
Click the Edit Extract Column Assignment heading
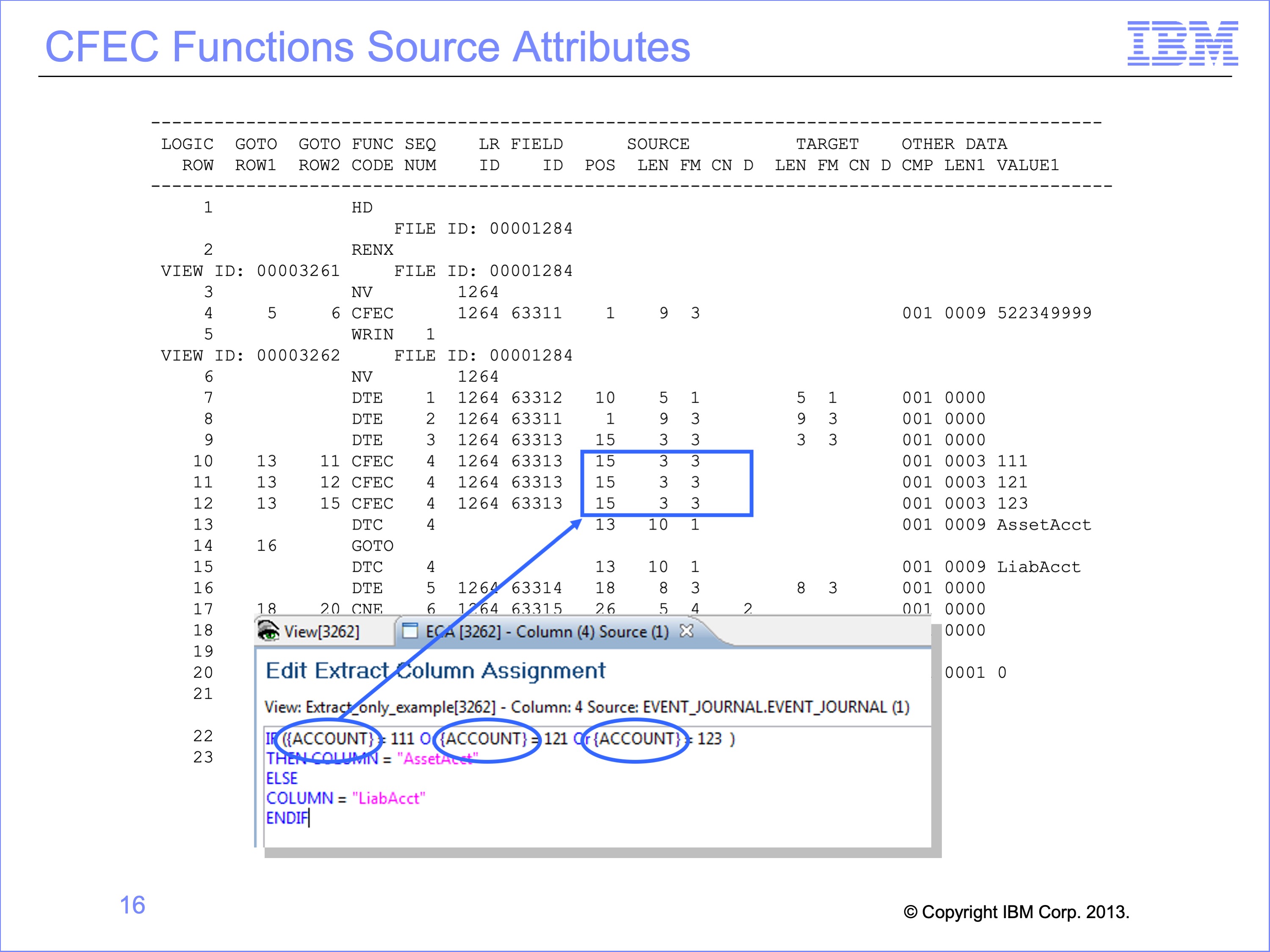click(435, 670)
